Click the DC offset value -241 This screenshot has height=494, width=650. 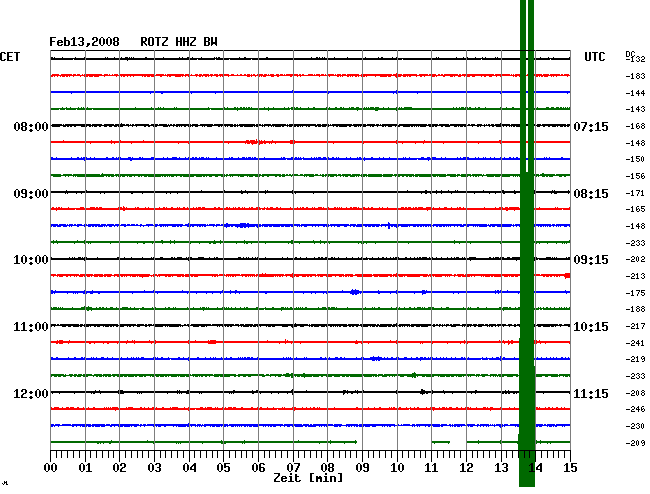coord(635,343)
